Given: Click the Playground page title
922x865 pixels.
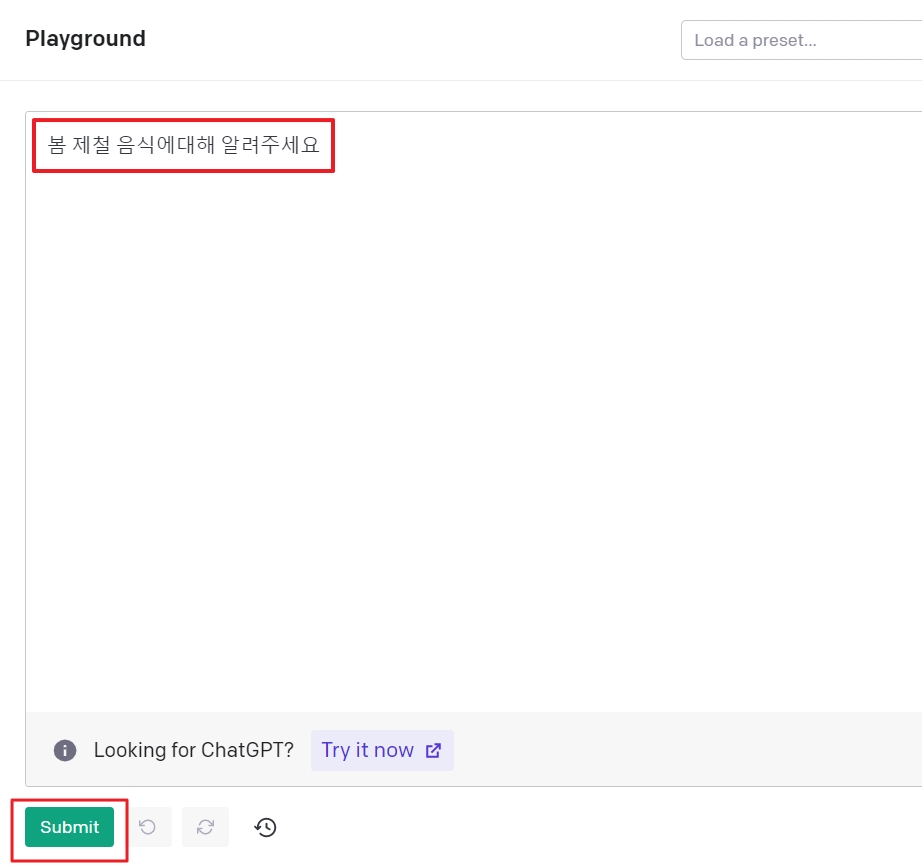Looking at the screenshot, I should pos(85,39).
